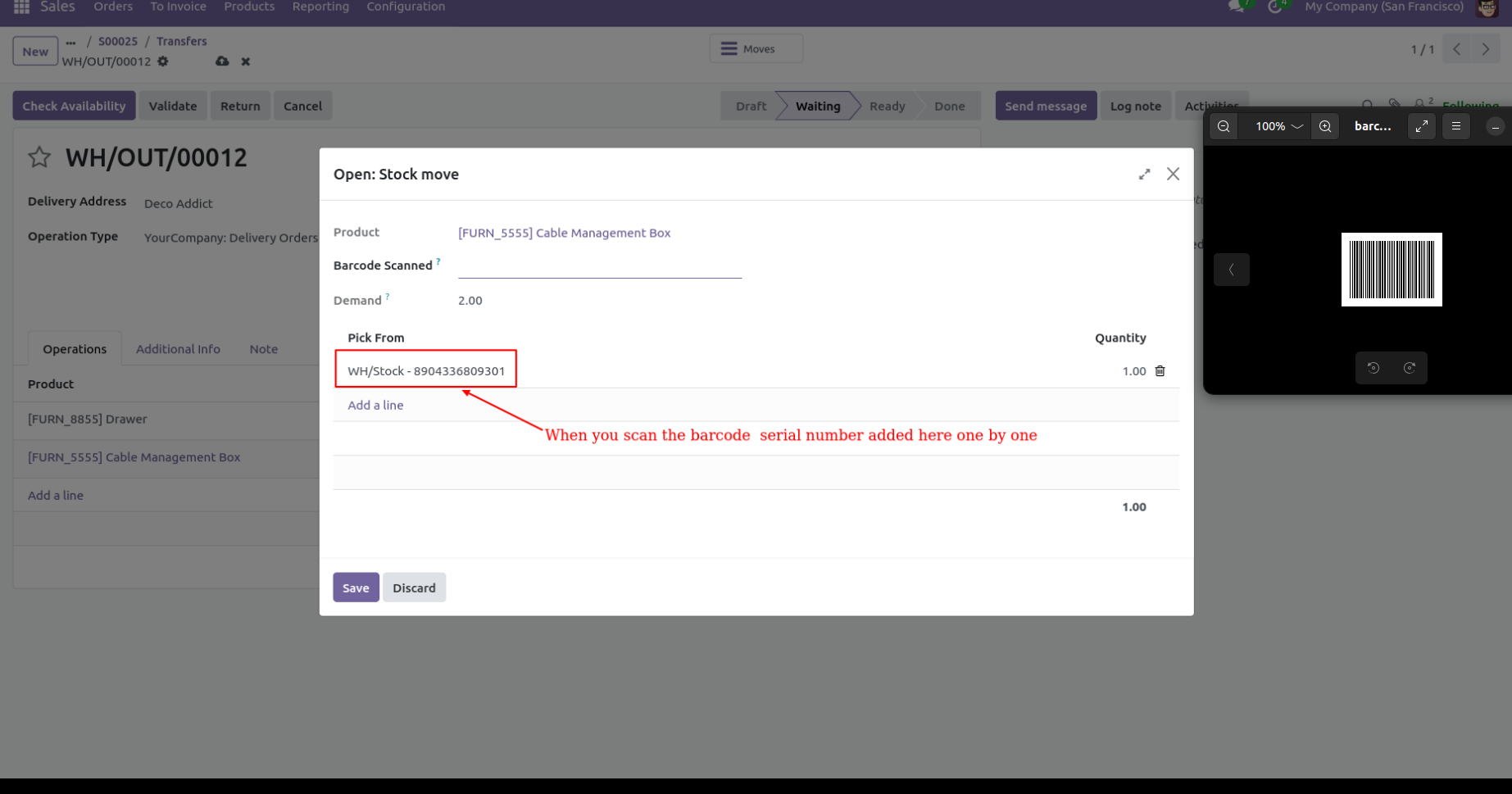Select the Draft status stage
The image size is (1512, 794).
pyautogui.click(x=751, y=106)
